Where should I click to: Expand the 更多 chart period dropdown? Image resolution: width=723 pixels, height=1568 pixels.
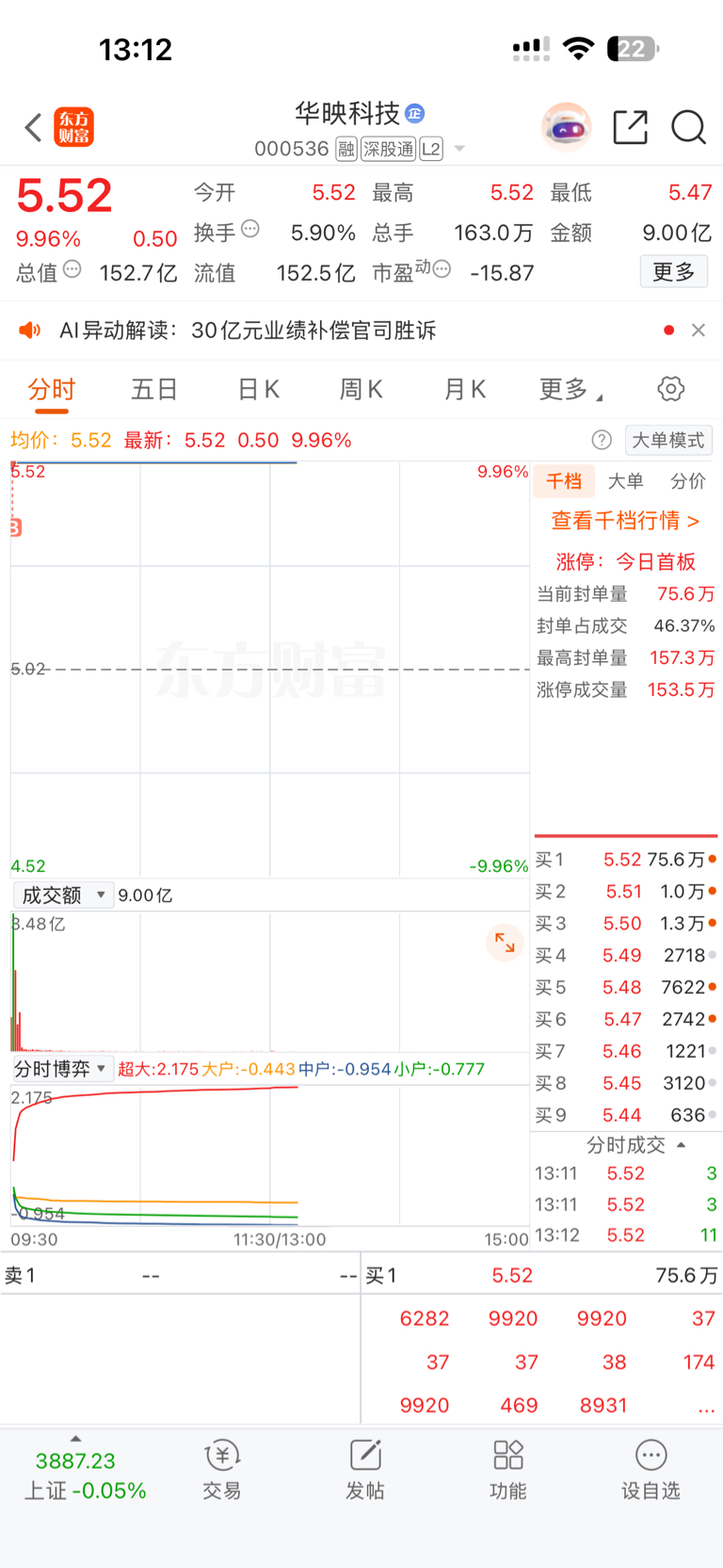pyautogui.click(x=570, y=390)
